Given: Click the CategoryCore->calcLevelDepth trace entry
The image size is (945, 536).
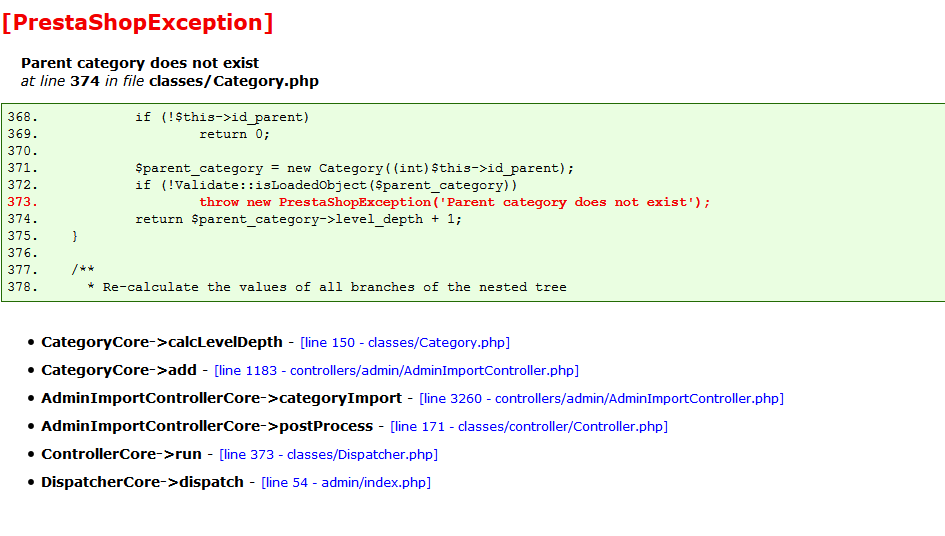Looking at the screenshot, I should pos(162,342).
